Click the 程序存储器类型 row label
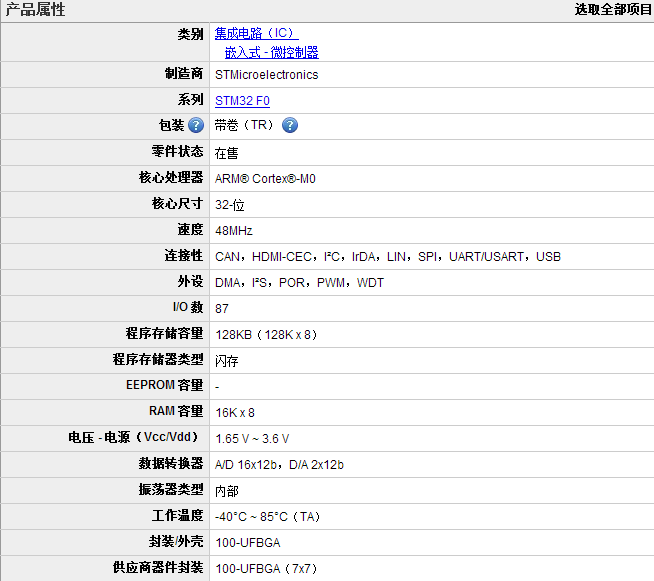The height and width of the screenshot is (581, 654). 157,360
